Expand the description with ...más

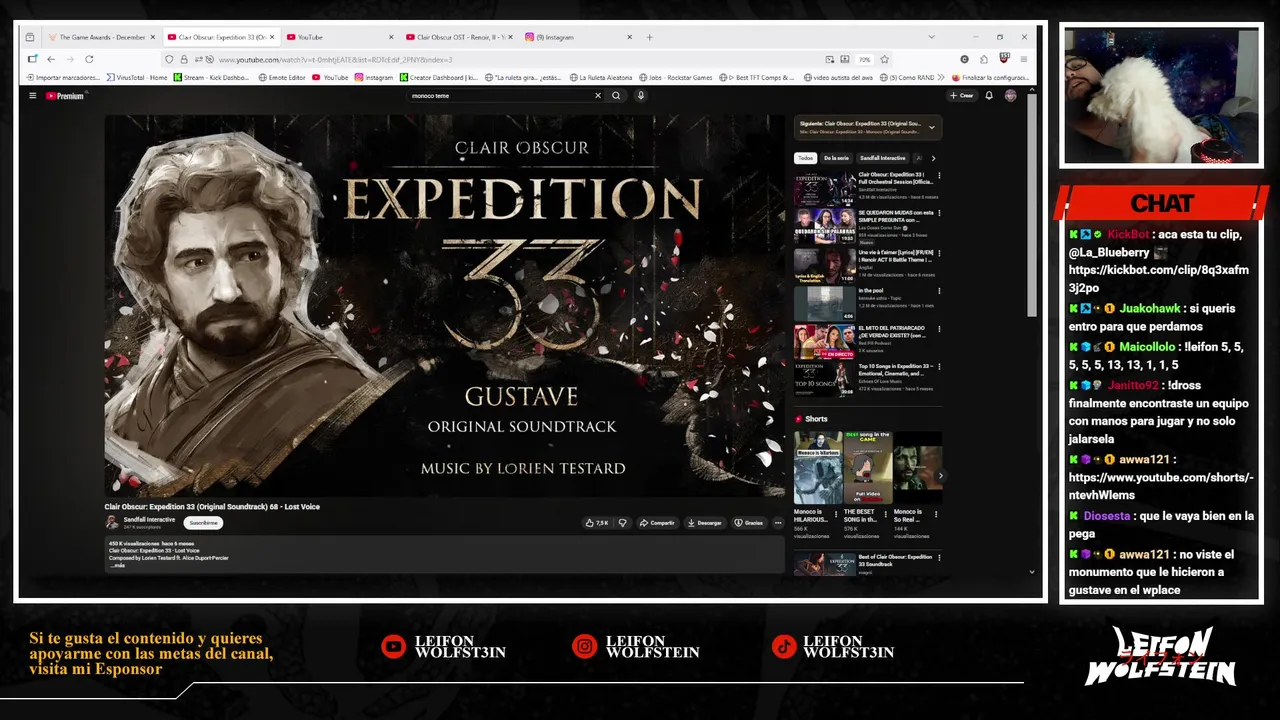click(118, 565)
